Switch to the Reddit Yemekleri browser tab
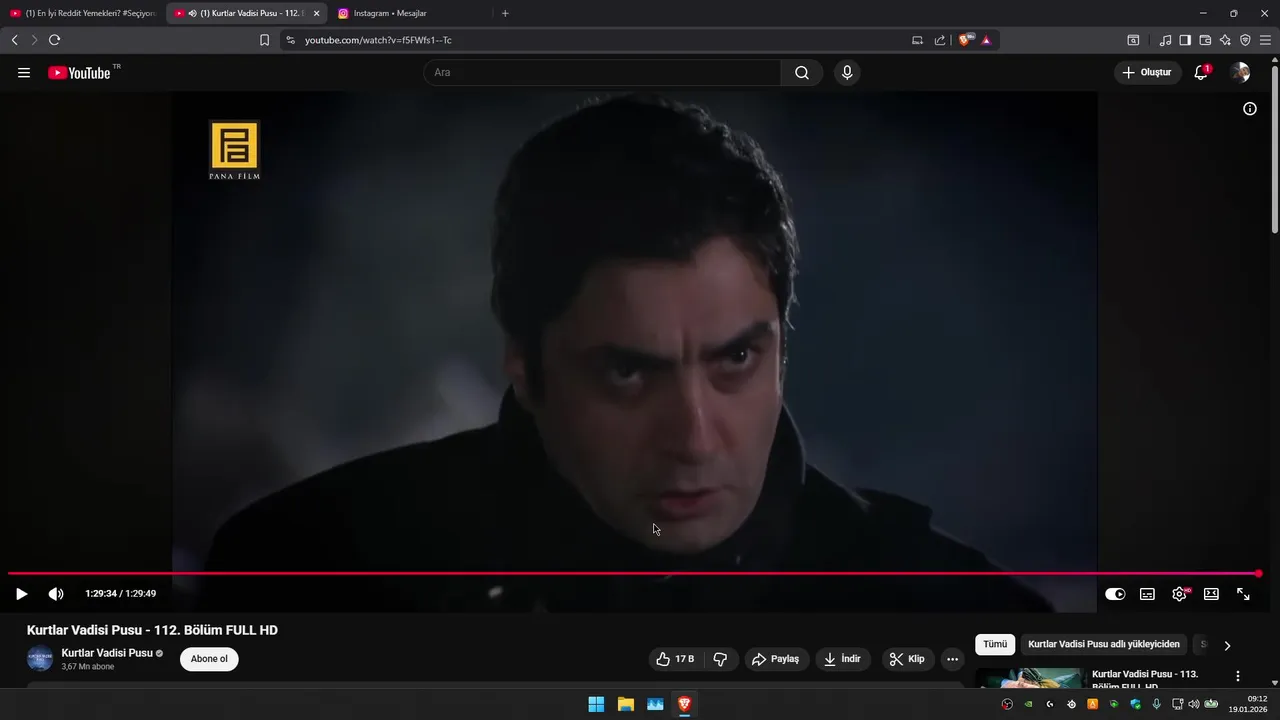 point(84,13)
